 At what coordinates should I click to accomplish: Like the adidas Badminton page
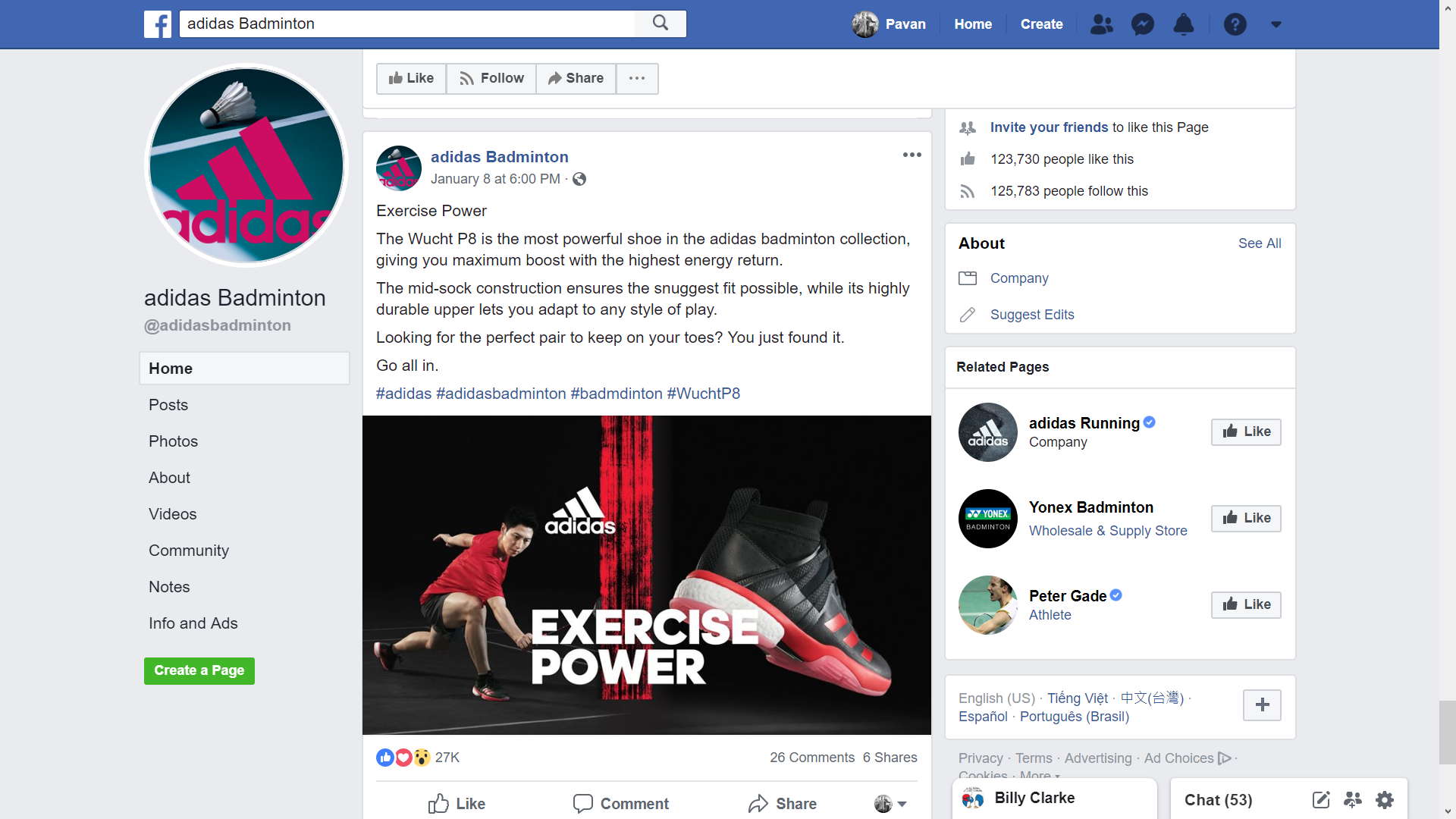pyautogui.click(x=411, y=78)
